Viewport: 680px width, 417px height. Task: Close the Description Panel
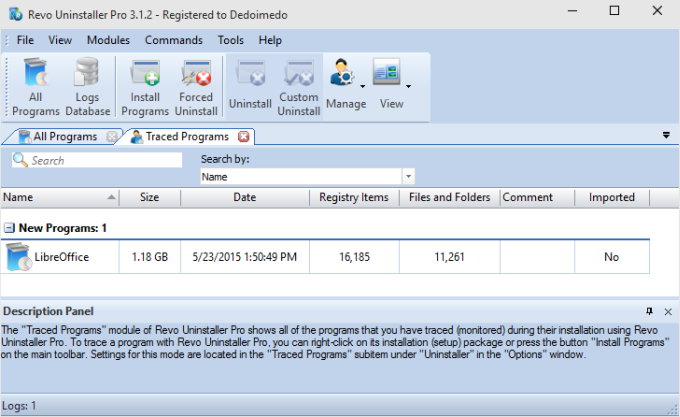click(x=668, y=312)
